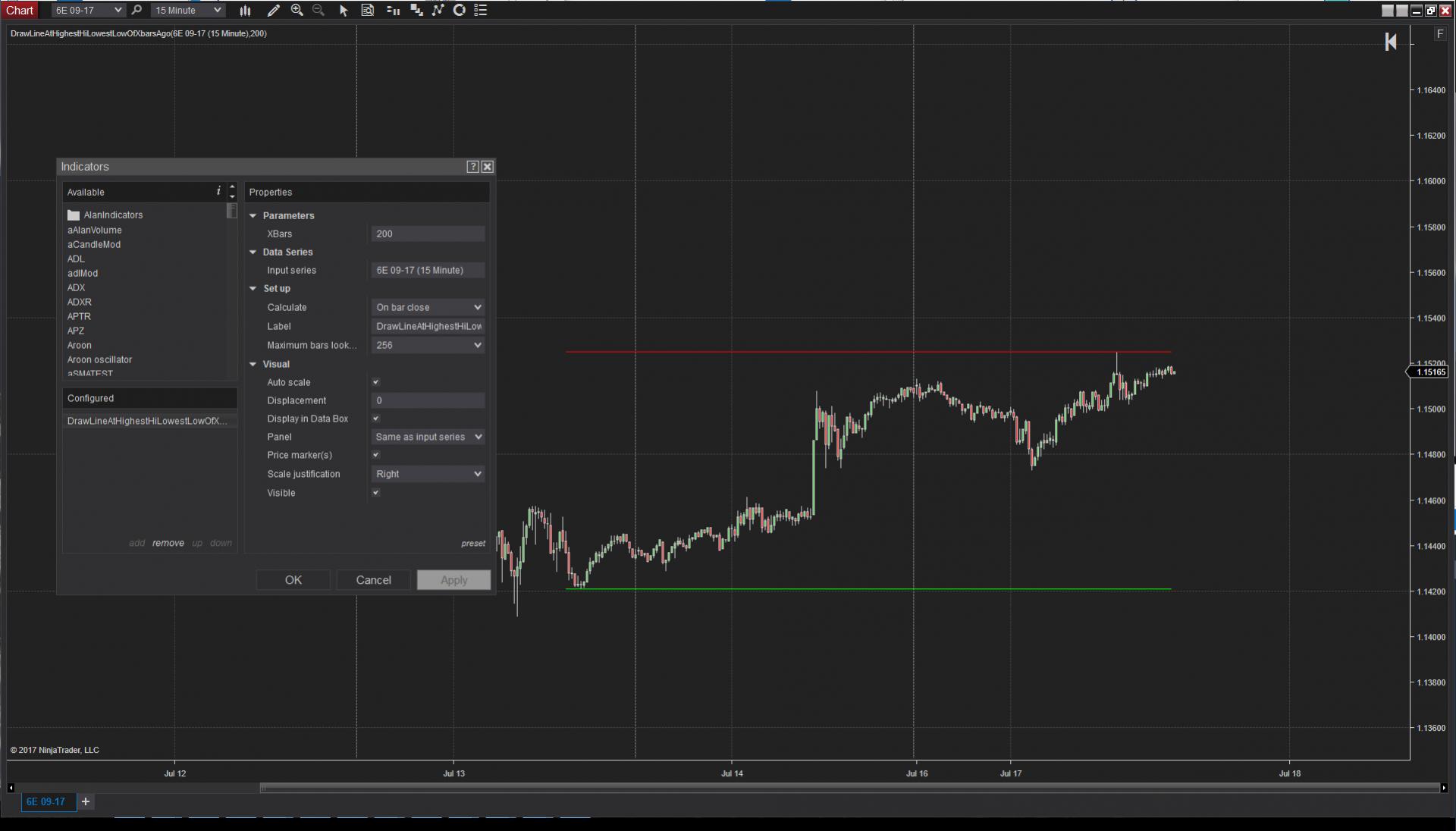Collapse the Parameters section
The image size is (1456, 831).
click(x=253, y=216)
